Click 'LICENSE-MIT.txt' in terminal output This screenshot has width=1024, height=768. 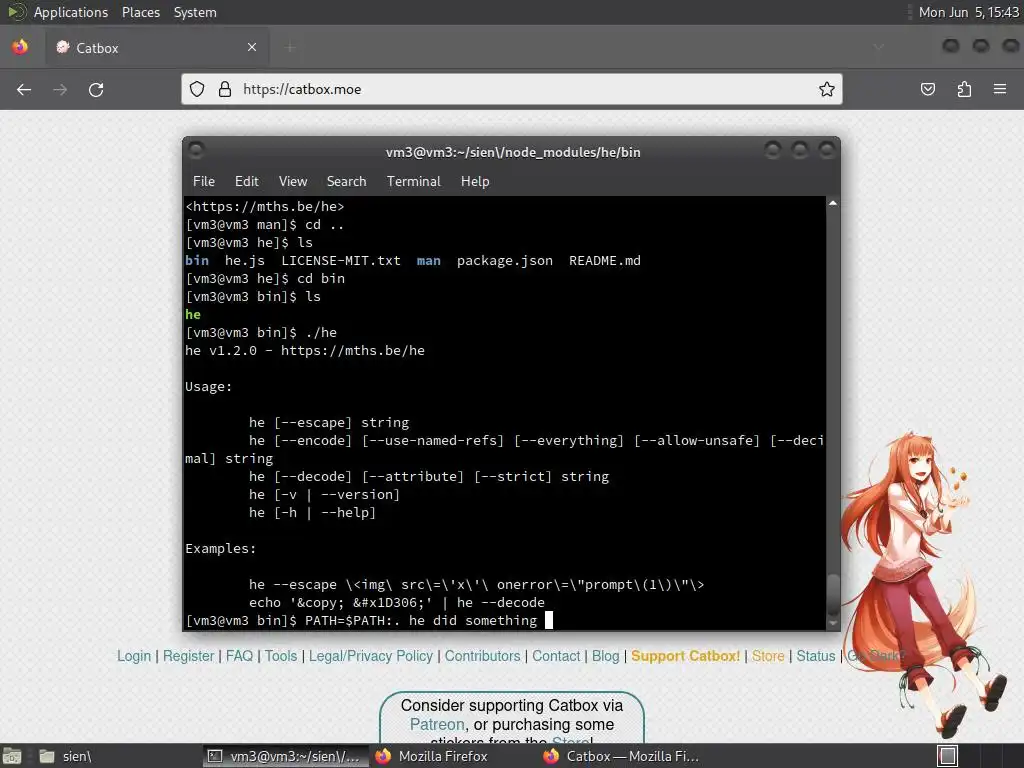[x=341, y=261]
